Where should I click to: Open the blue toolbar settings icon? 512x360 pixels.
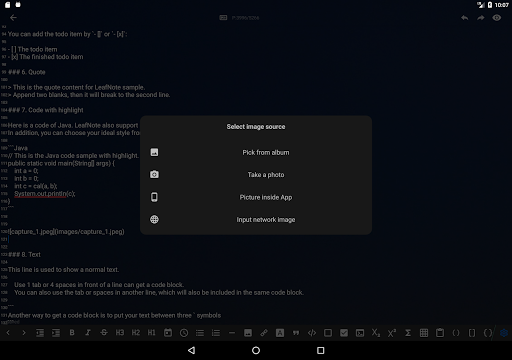(x=504, y=333)
